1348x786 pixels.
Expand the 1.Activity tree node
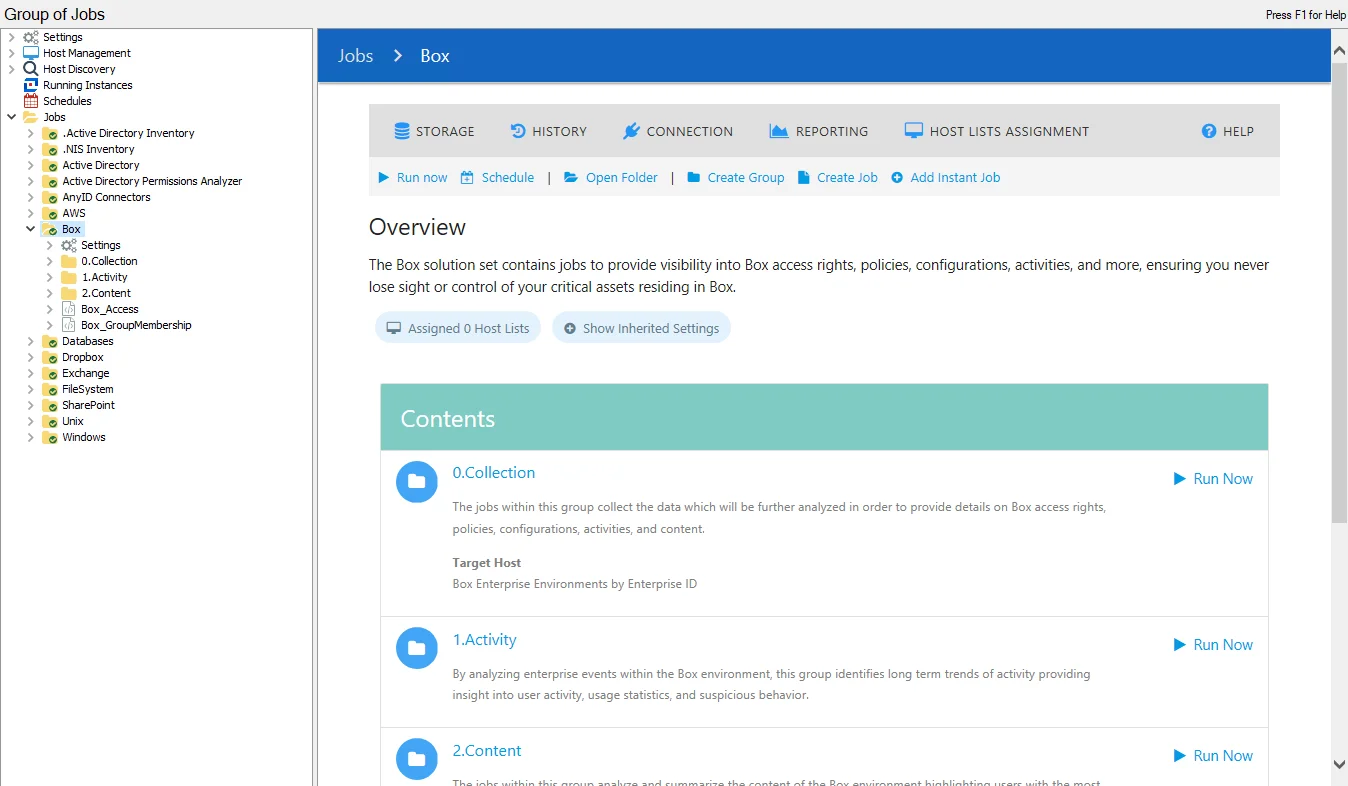pos(50,277)
